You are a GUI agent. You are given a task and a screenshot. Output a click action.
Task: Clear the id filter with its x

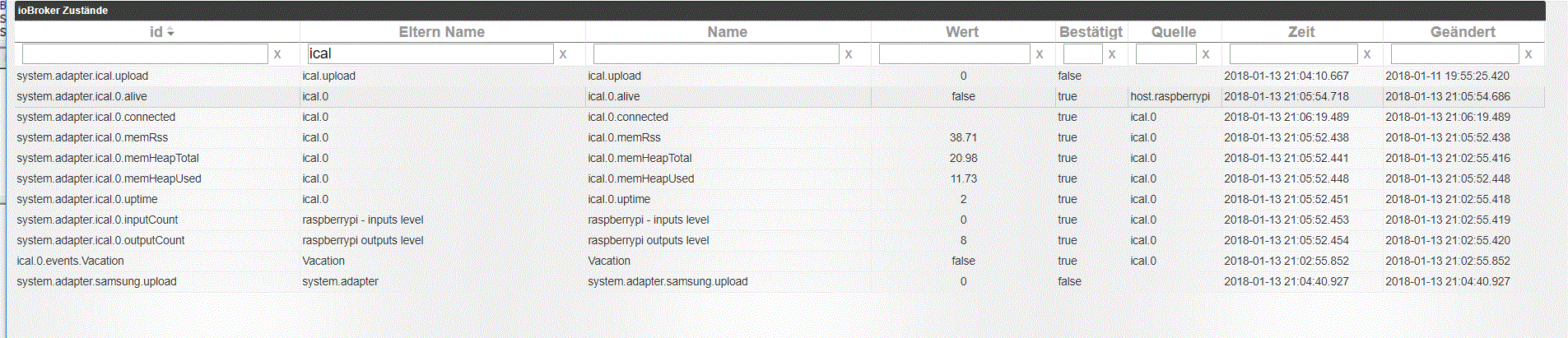(277, 54)
